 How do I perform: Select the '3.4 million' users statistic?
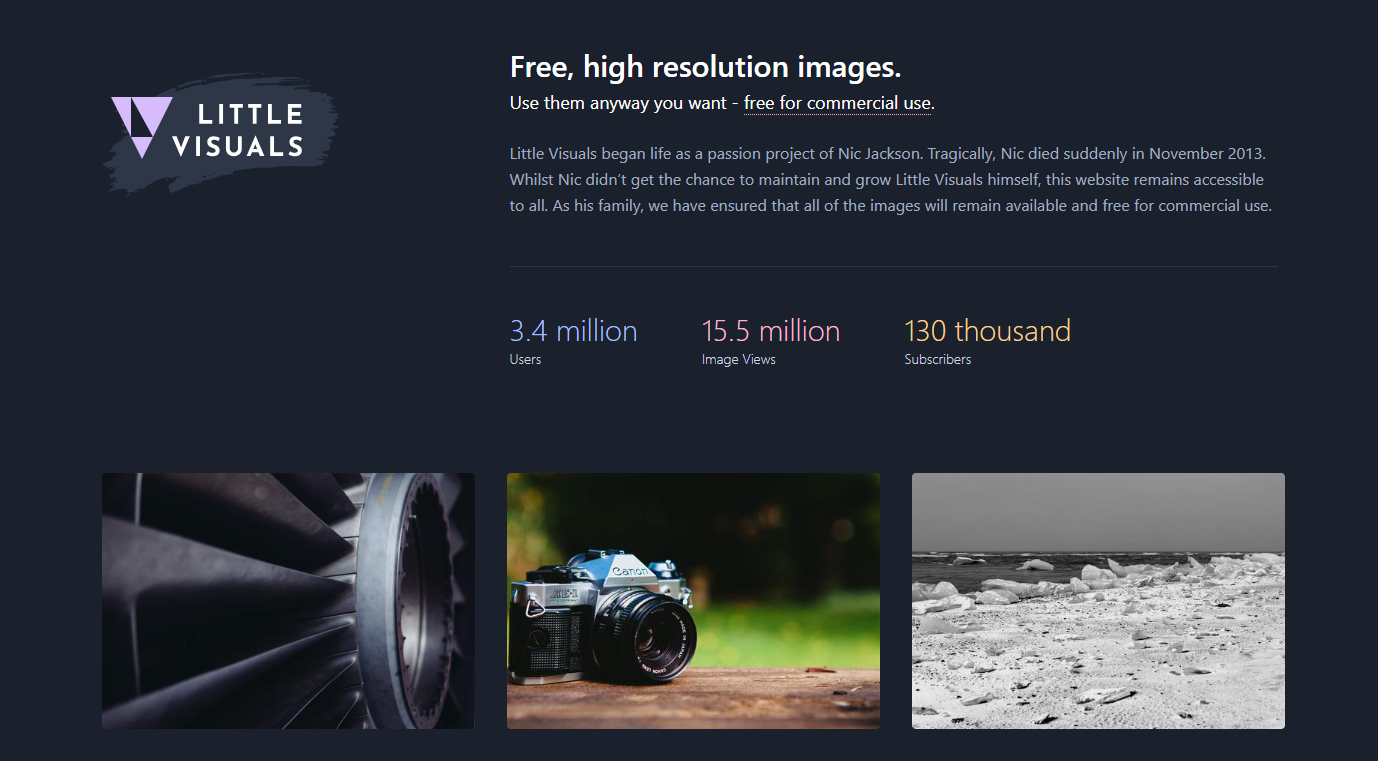click(x=573, y=330)
